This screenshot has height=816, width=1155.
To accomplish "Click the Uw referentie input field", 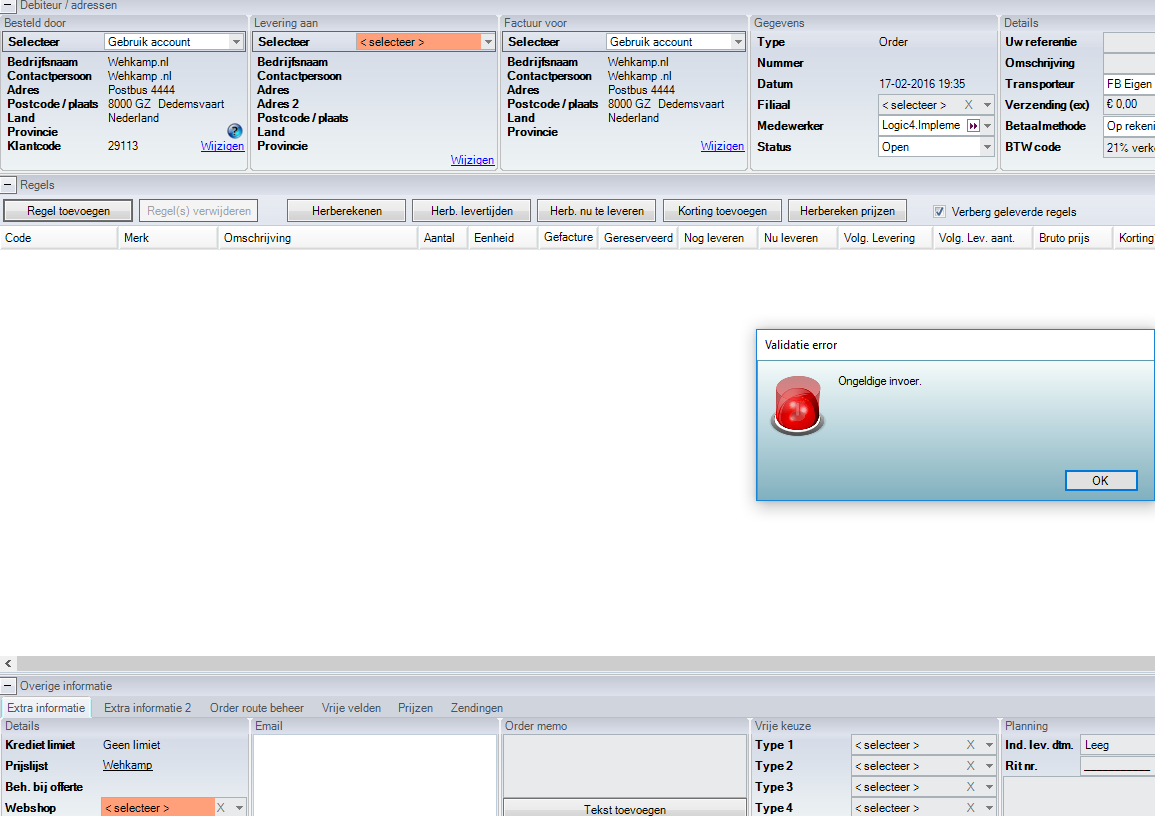I will point(1128,42).
